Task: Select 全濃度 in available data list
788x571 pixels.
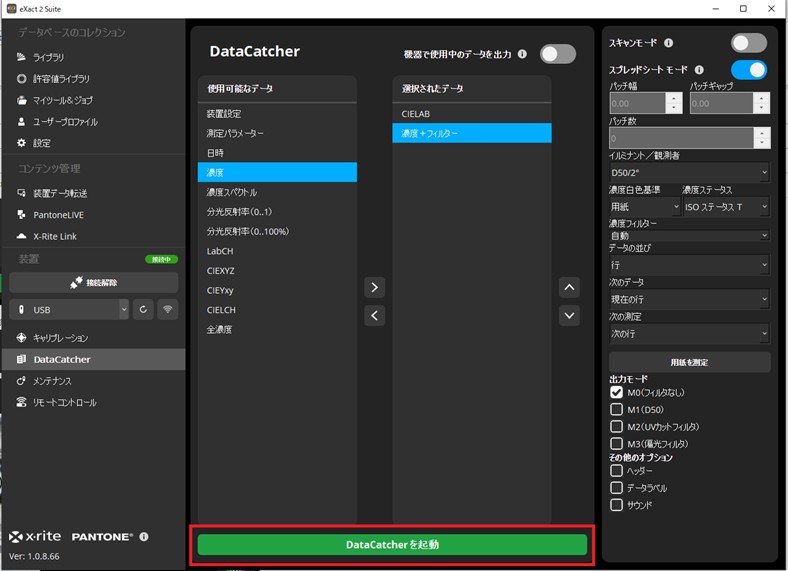Action: coord(277,330)
